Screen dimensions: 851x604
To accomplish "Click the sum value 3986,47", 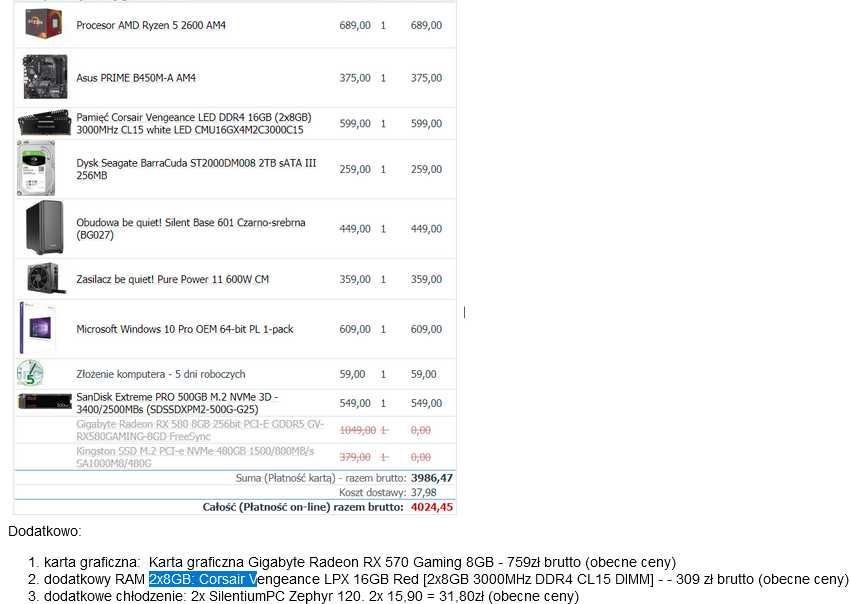I will click(x=431, y=478).
